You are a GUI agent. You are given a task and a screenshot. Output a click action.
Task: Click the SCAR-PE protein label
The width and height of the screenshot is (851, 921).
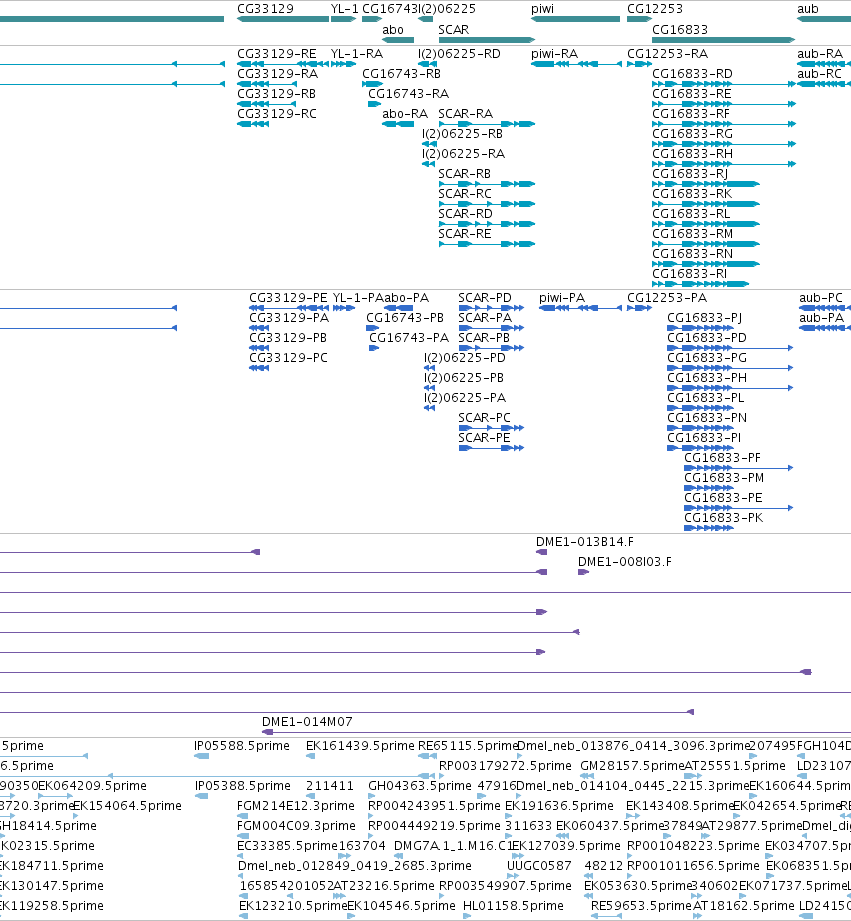484,438
